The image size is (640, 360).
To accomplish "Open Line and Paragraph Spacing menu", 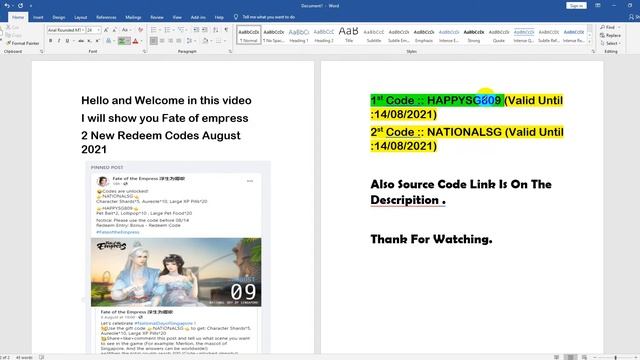I will point(190,41).
